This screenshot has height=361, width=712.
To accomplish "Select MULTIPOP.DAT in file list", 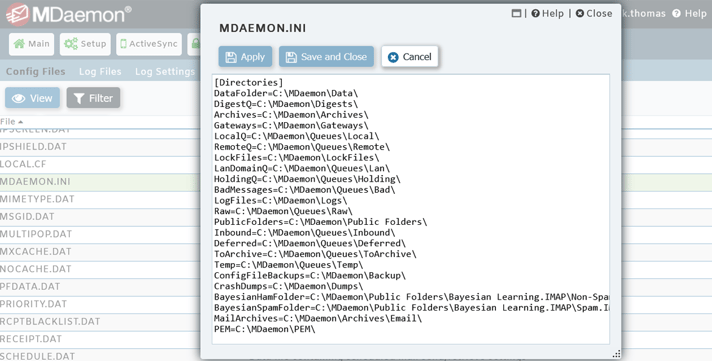I will click(x=36, y=234).
